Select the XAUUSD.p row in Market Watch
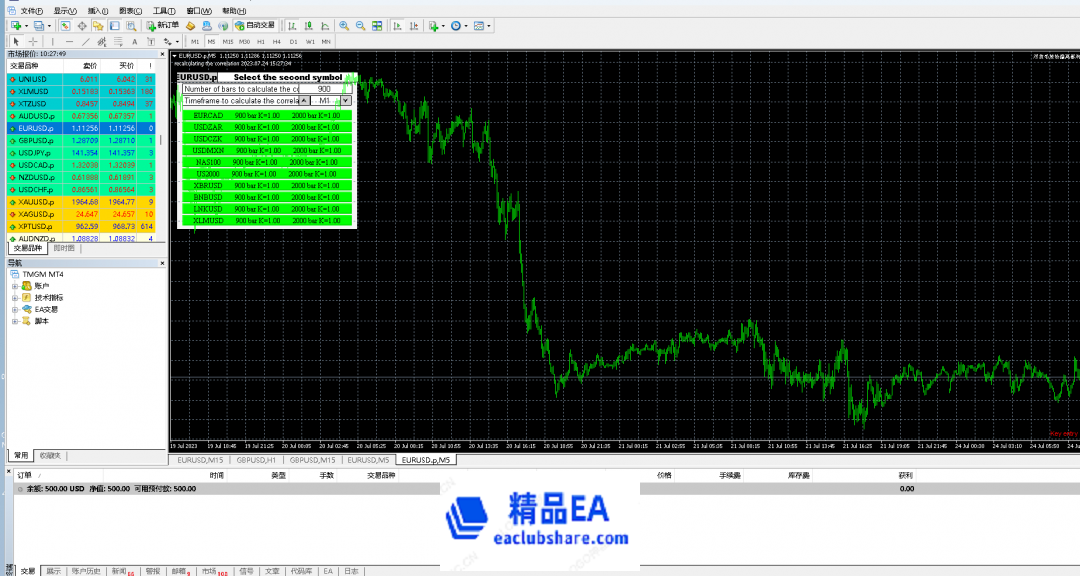1080x576 pixels. tap(35, 202)
